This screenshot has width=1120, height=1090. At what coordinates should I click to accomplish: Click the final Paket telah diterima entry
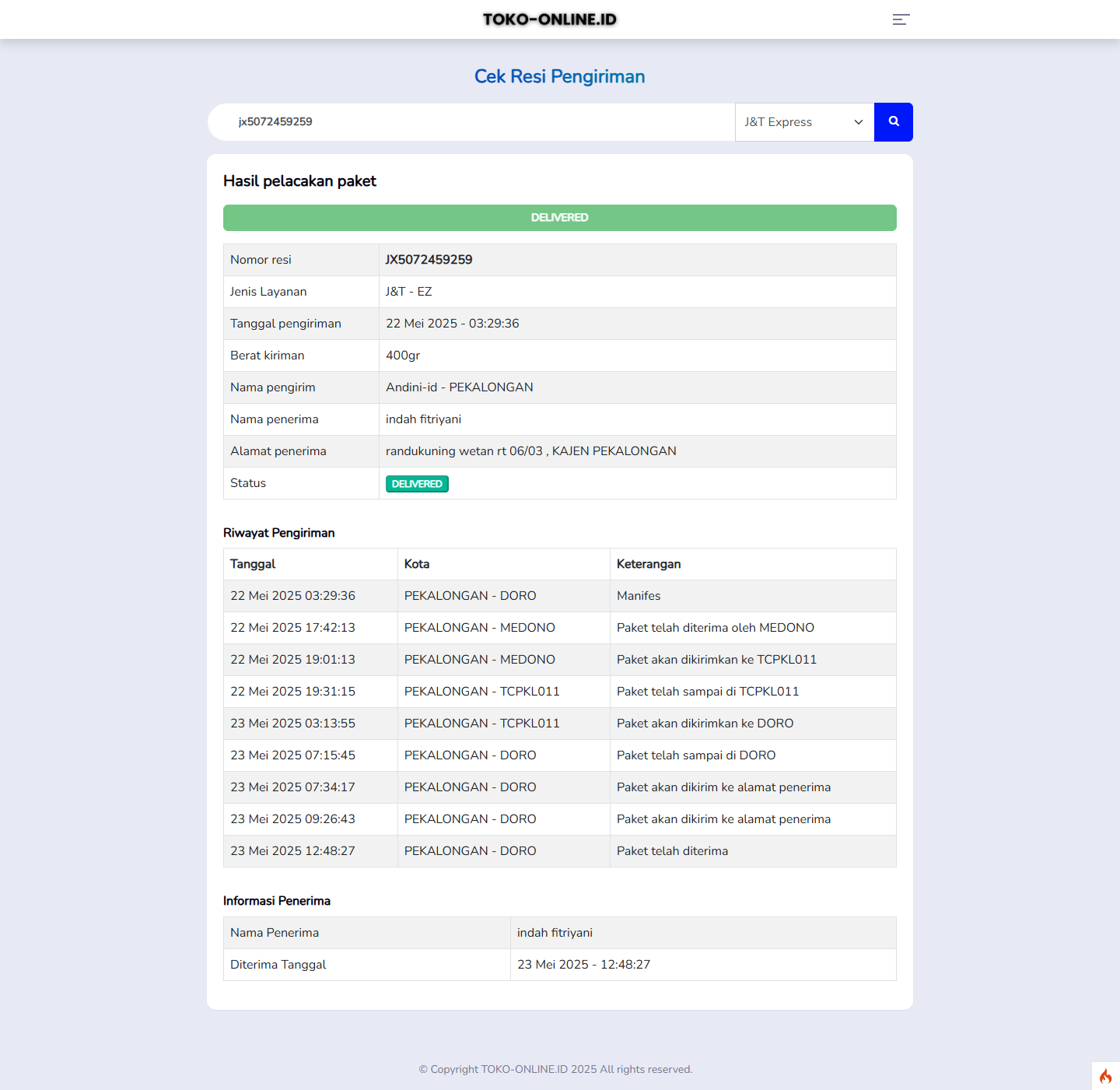pos(673,851)
